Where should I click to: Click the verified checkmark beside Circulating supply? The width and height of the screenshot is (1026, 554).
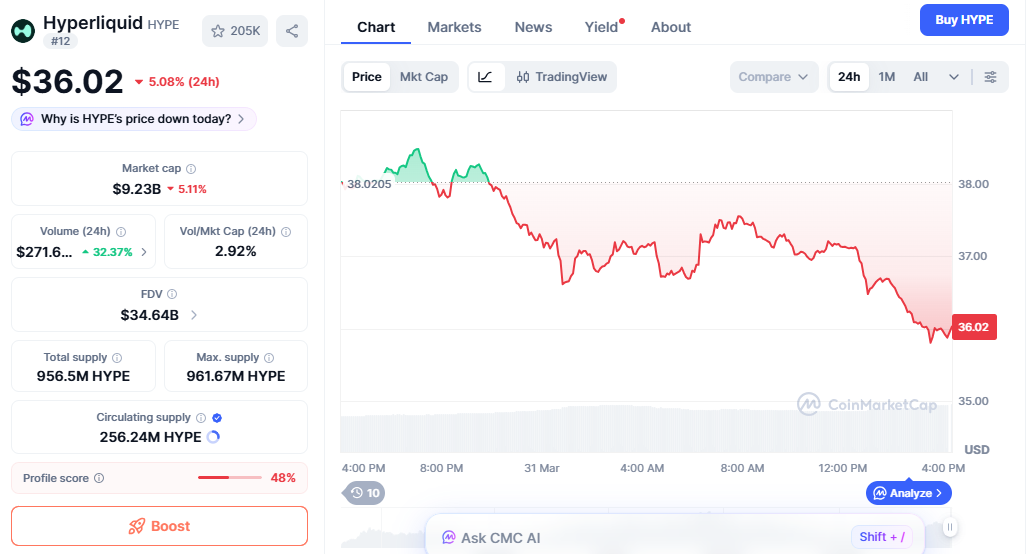tap(217, 418)
